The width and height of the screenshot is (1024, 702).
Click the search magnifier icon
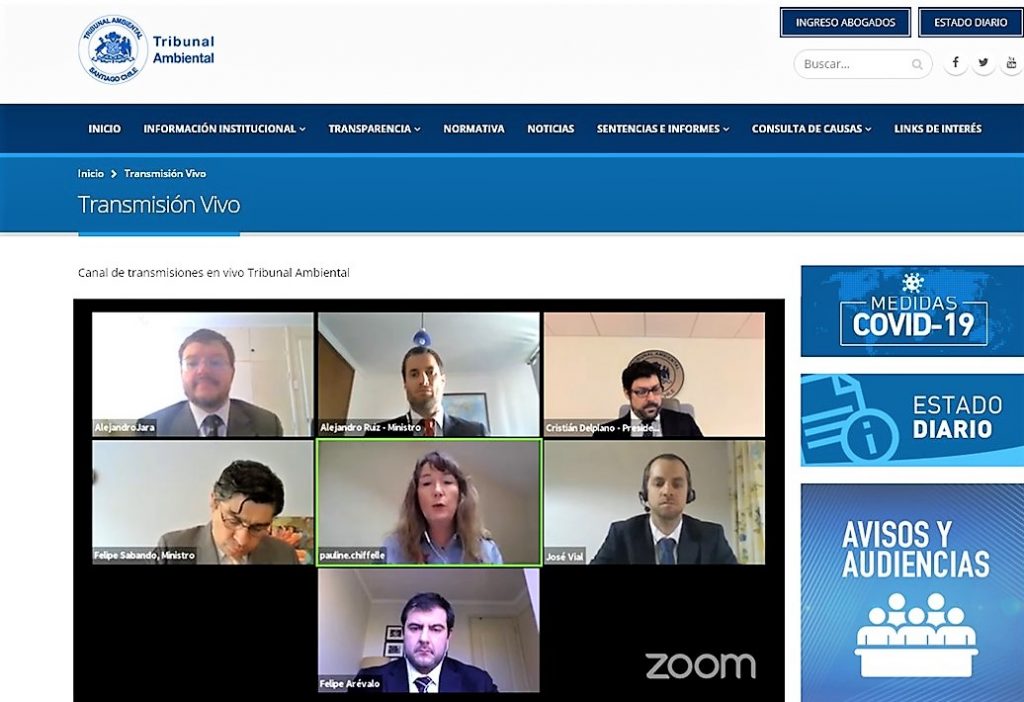tap(917, 65)
